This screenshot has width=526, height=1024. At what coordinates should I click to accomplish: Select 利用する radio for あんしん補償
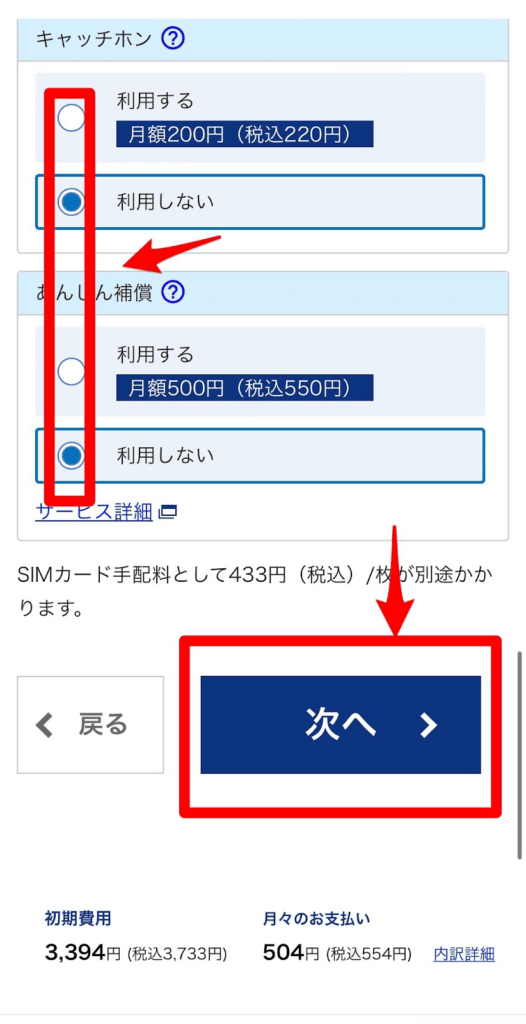pyautogui.click(x=71, y=372)
